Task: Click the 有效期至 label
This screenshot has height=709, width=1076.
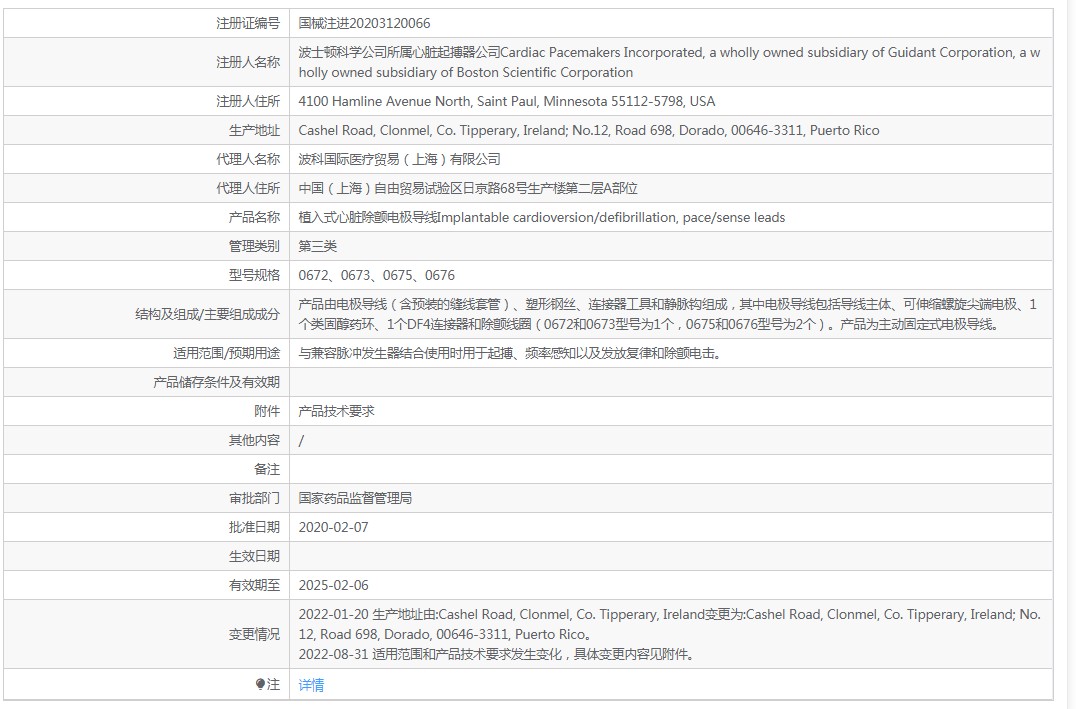Action: (x=254, y=585)
